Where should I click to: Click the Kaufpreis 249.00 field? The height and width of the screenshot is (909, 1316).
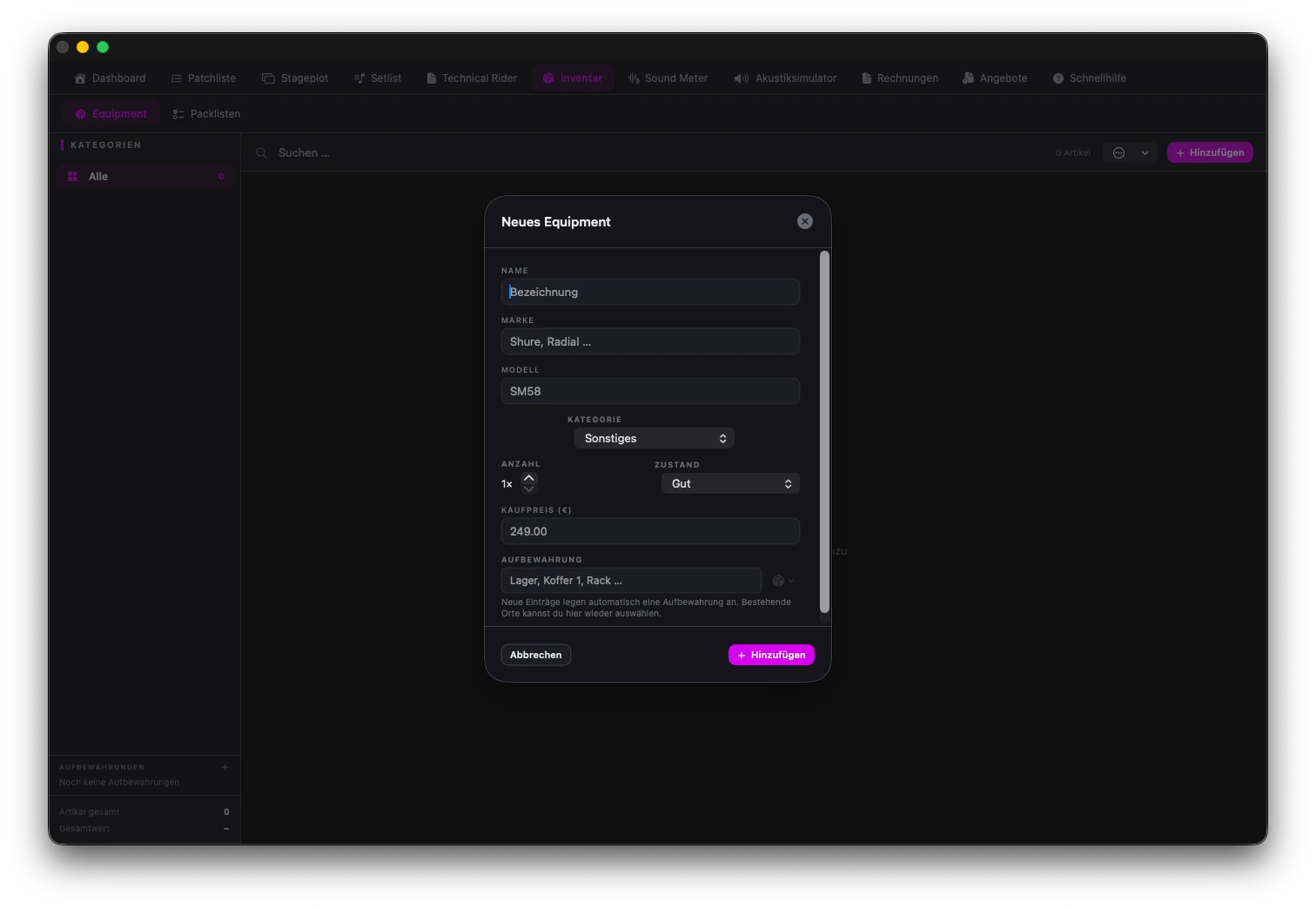pos(650,531)
